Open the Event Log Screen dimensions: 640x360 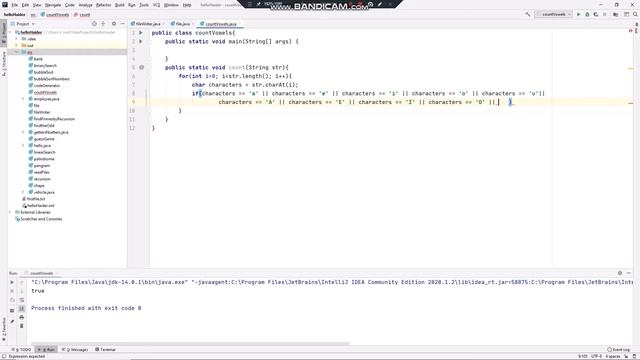(618, 350)
